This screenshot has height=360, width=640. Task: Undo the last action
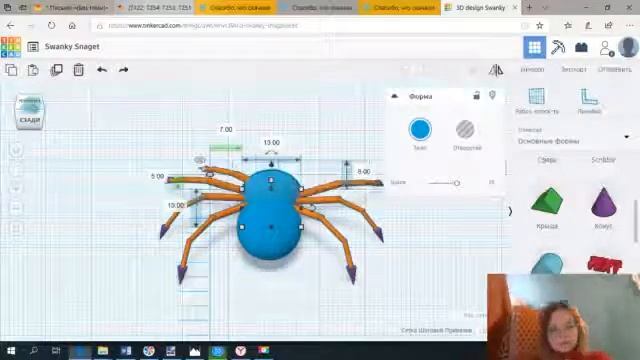[102, 70]
